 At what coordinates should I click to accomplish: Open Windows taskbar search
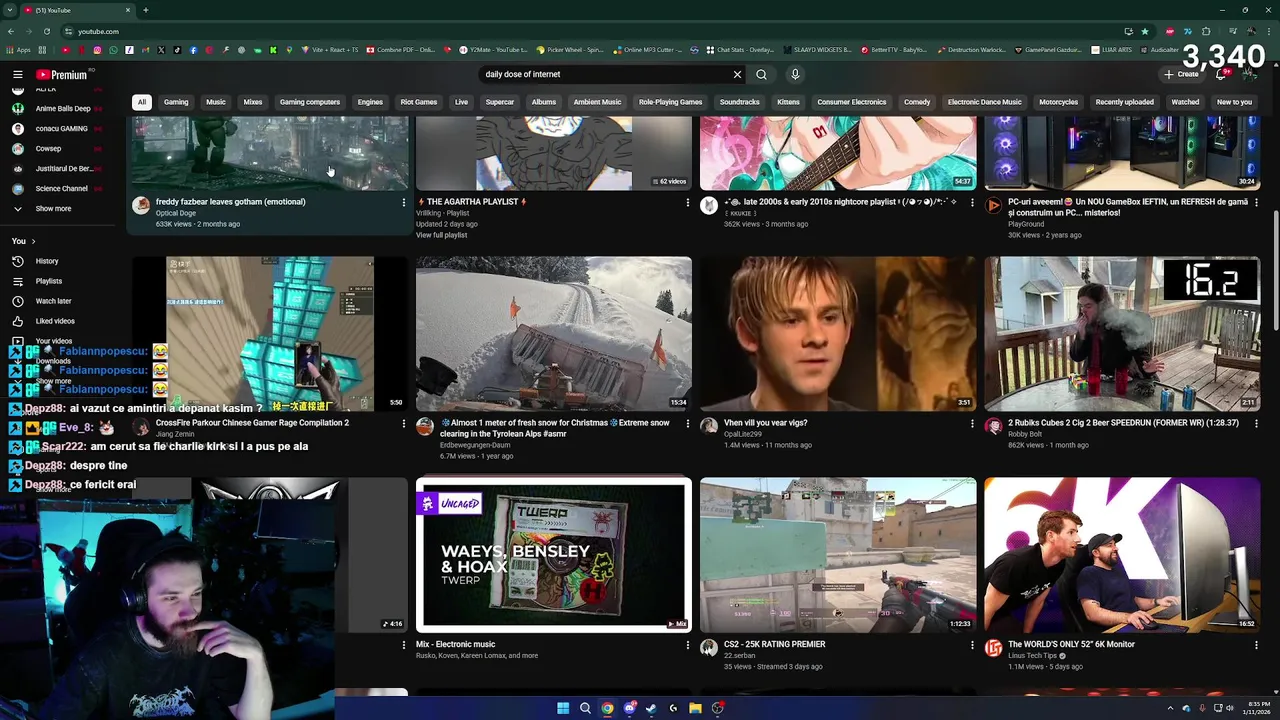(585, 708)
